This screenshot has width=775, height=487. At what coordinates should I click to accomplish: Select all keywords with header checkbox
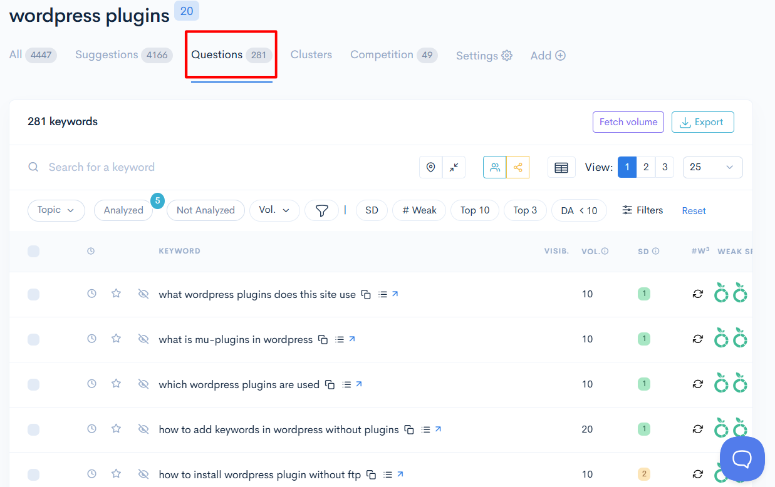pyautogui.click(x=34, y=251)
